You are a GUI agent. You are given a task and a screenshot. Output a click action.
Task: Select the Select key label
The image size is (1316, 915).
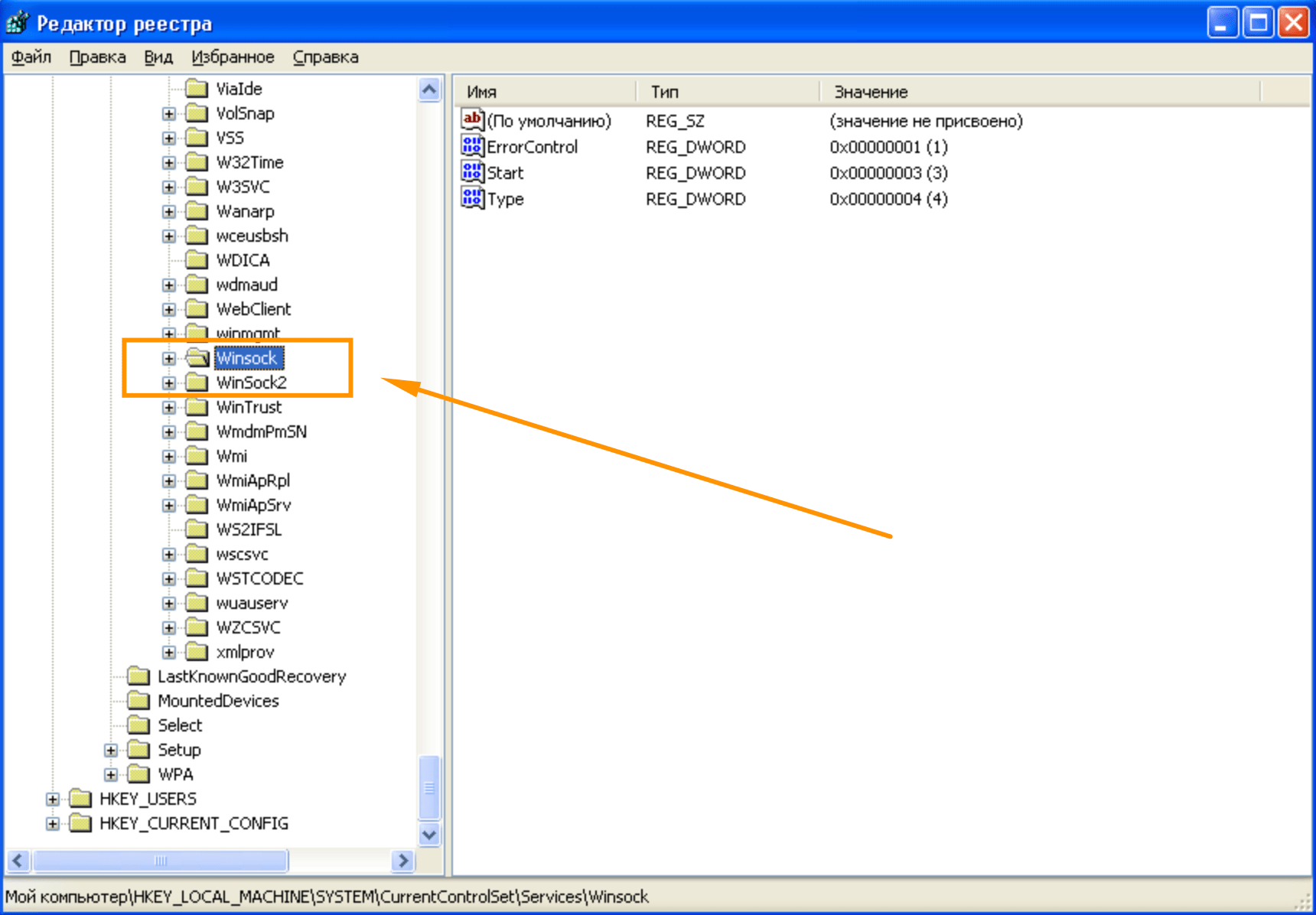click(x=180, y=725)
